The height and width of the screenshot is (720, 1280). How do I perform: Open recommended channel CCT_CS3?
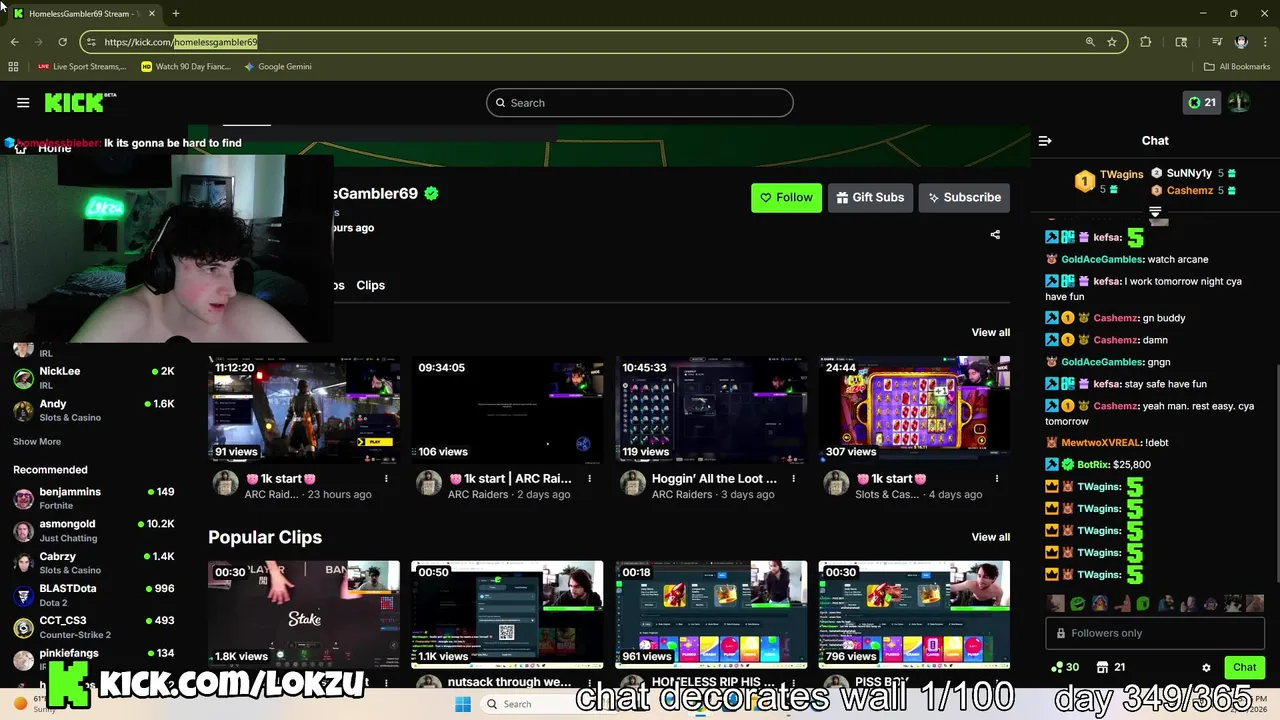[94, 627]
